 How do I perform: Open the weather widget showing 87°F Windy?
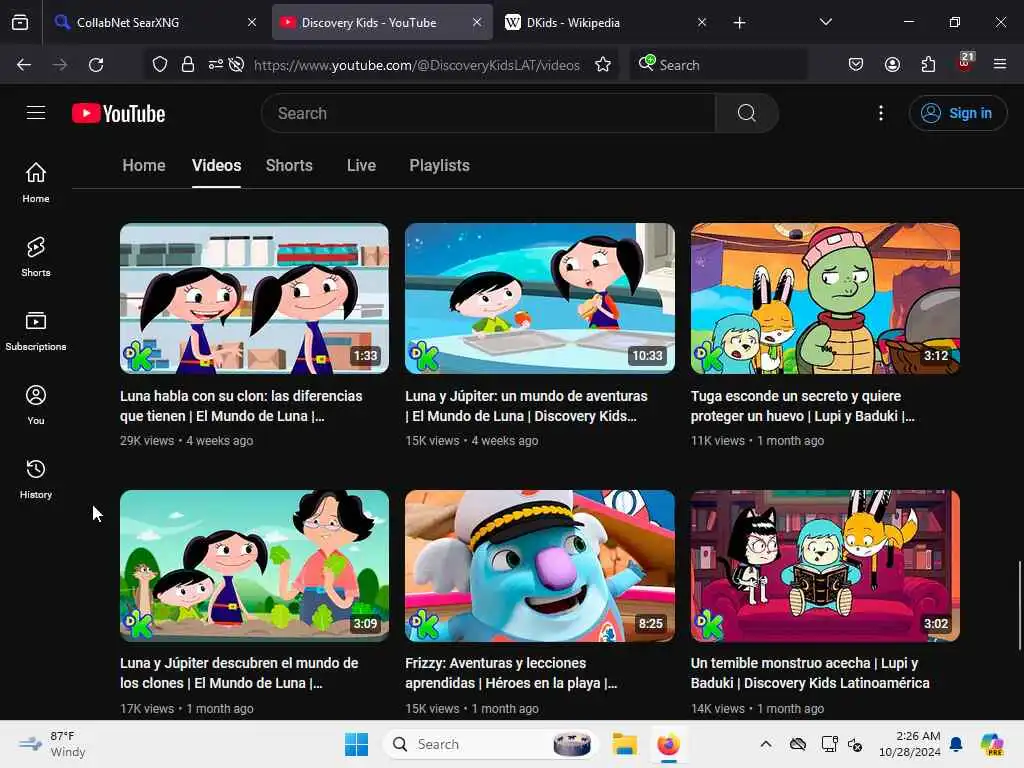coord(52,744)
